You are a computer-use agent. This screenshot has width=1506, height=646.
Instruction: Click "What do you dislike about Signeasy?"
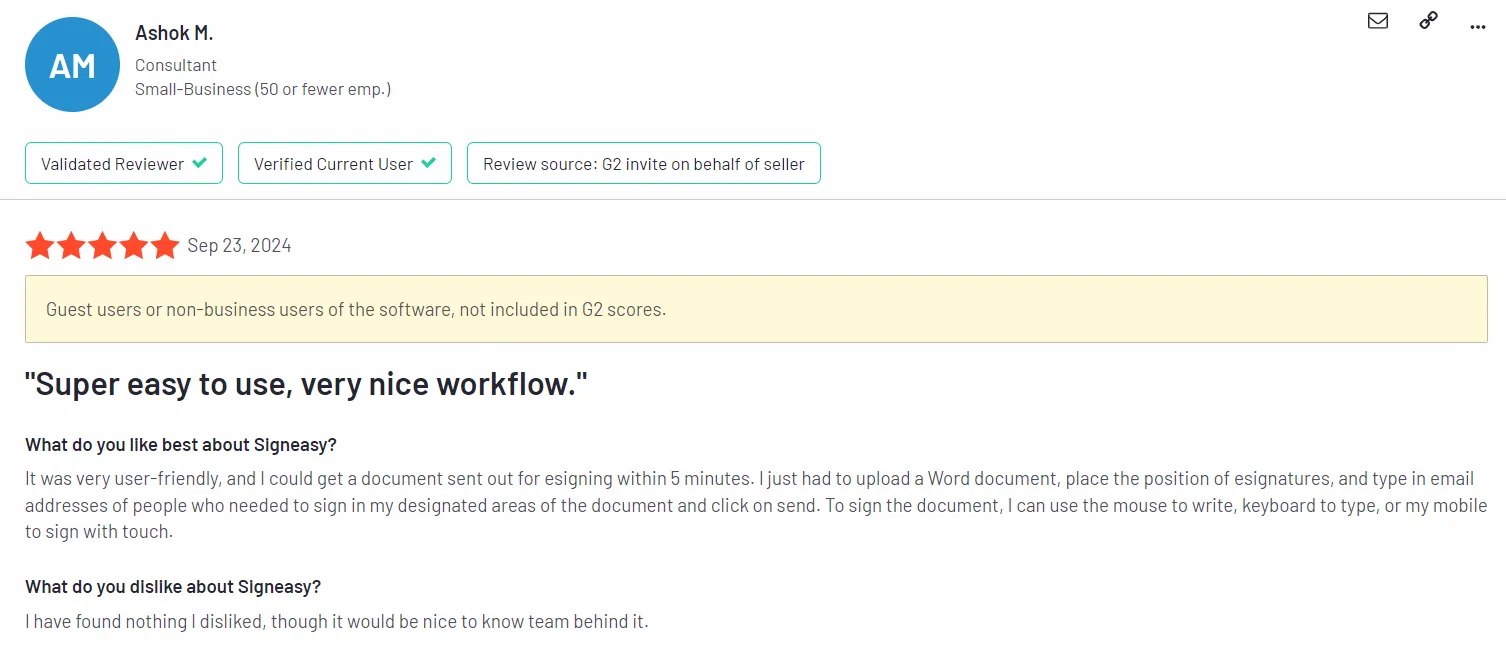[173, 586]
